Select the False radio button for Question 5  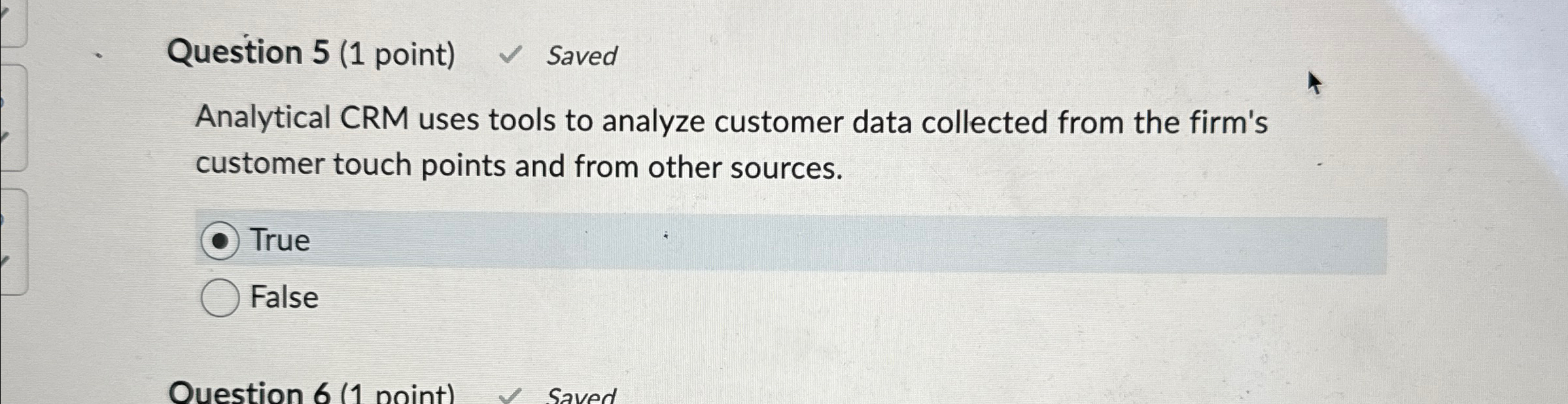[x=220, y=297]
